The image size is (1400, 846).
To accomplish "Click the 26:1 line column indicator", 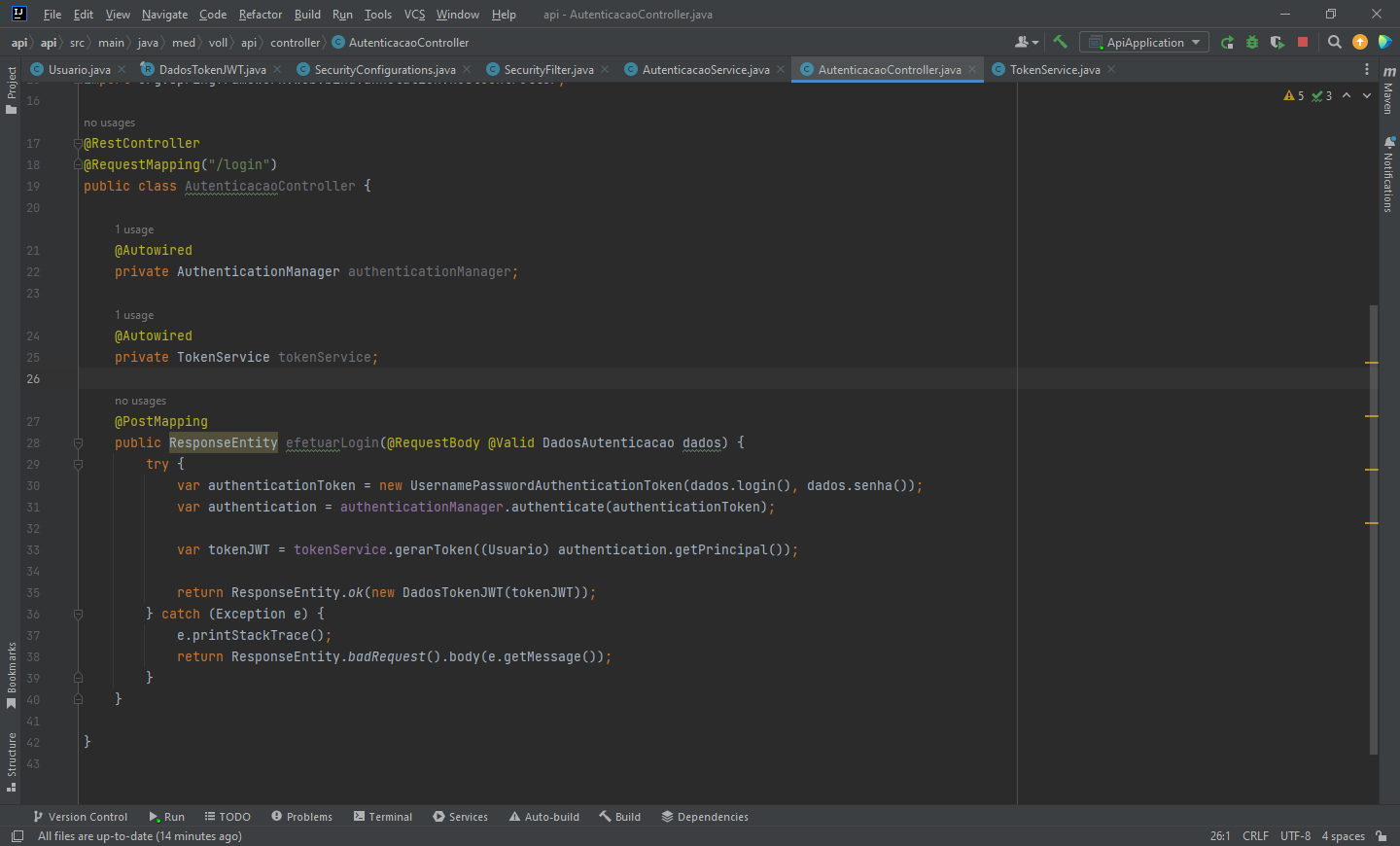I will click(1220, 836).
